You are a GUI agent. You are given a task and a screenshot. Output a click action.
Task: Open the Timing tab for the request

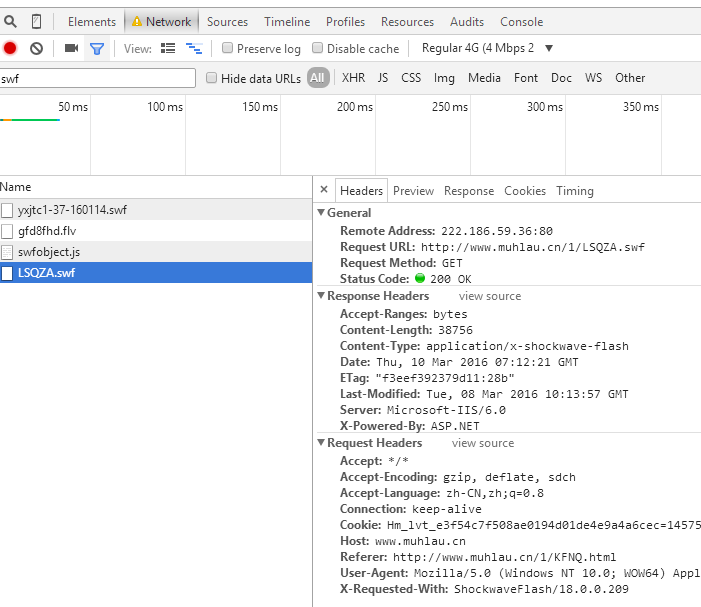click(x=574, y=191)
